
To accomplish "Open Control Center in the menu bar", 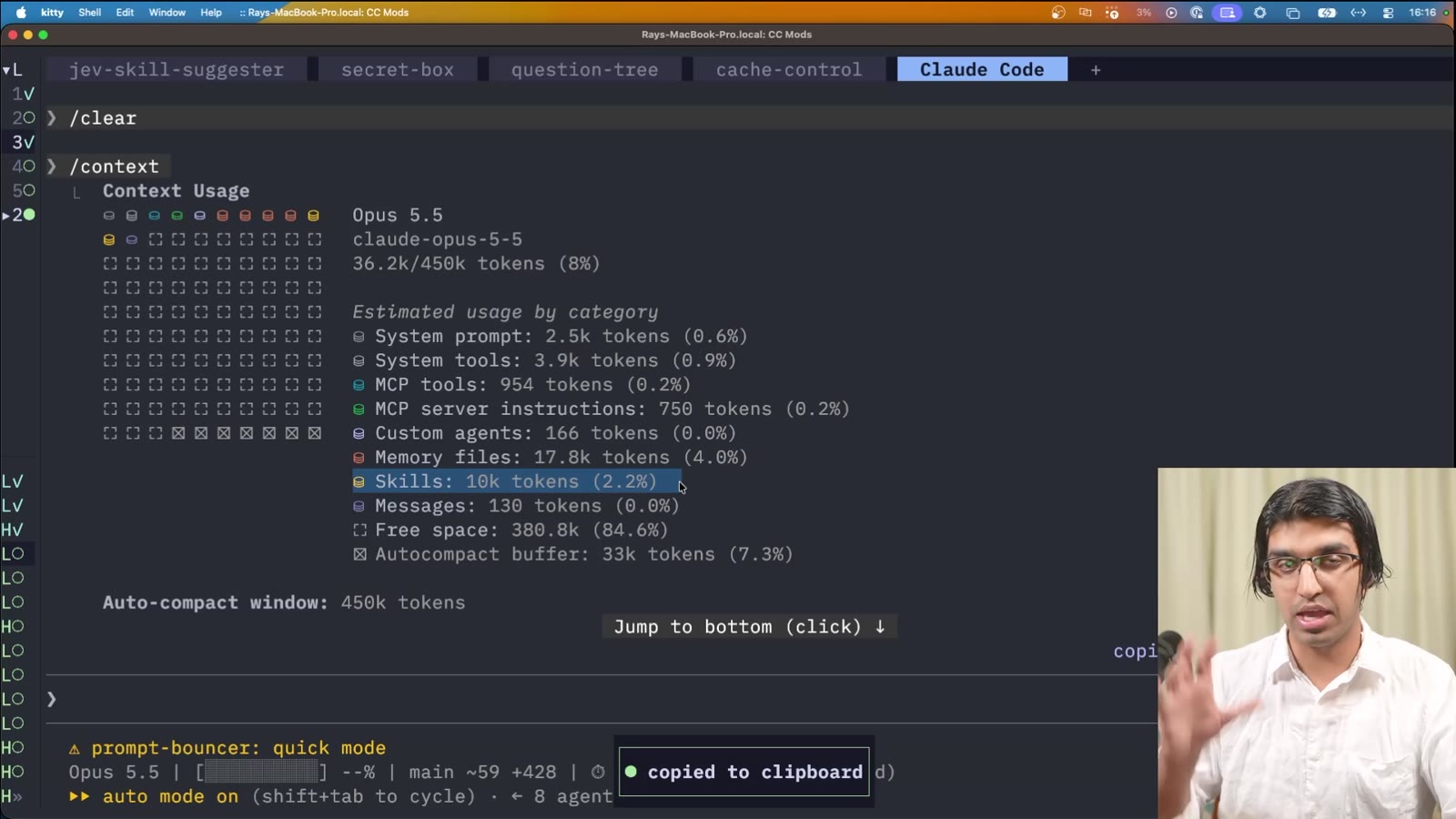I will (x=1388, y=13).
